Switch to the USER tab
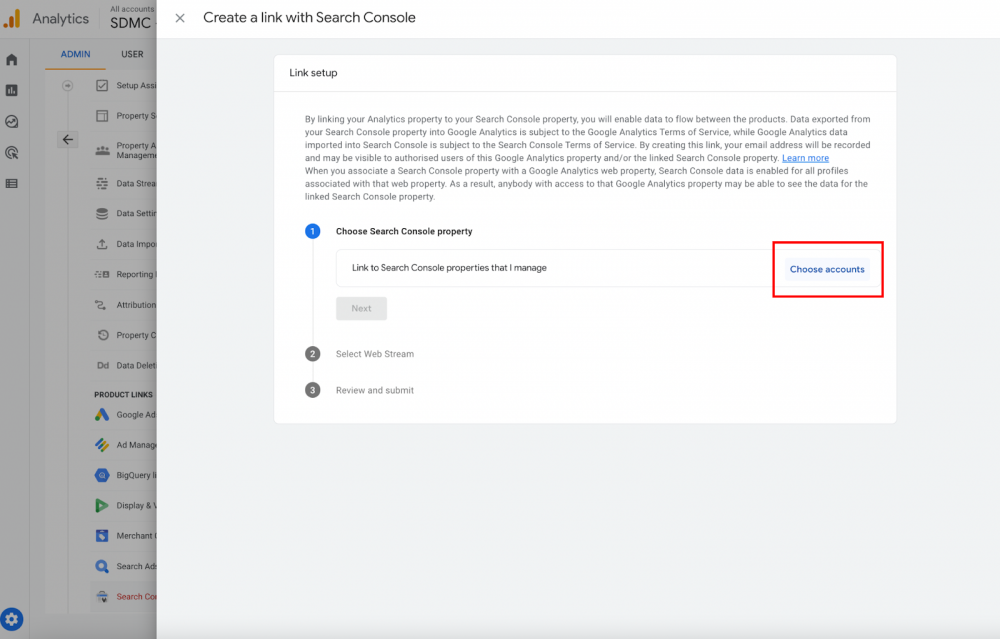 pos(132,54)
